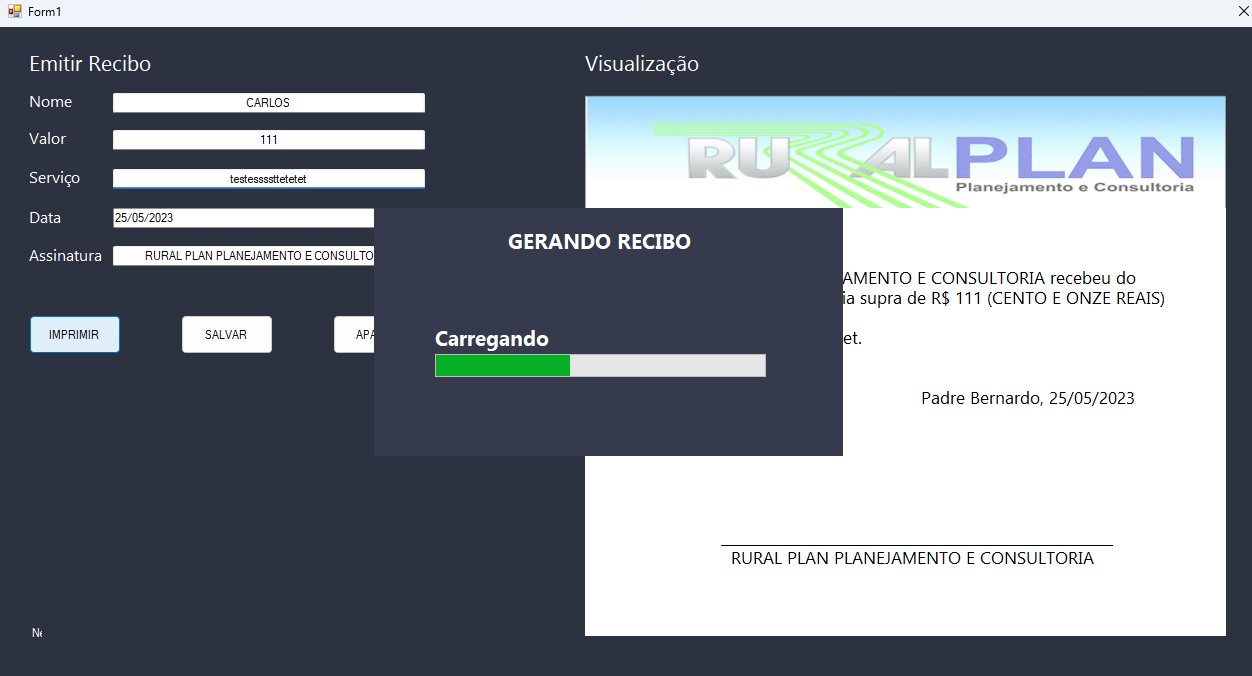
Task: Select the Nome input containing CARLOS
Action: coord(268,102)
